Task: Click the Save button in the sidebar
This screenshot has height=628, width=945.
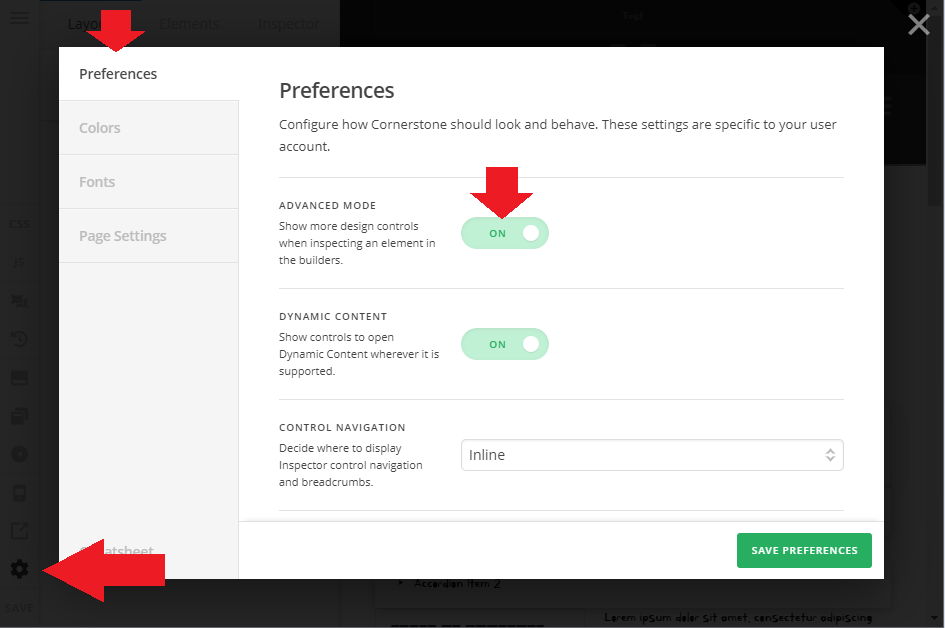Action: 19,608
